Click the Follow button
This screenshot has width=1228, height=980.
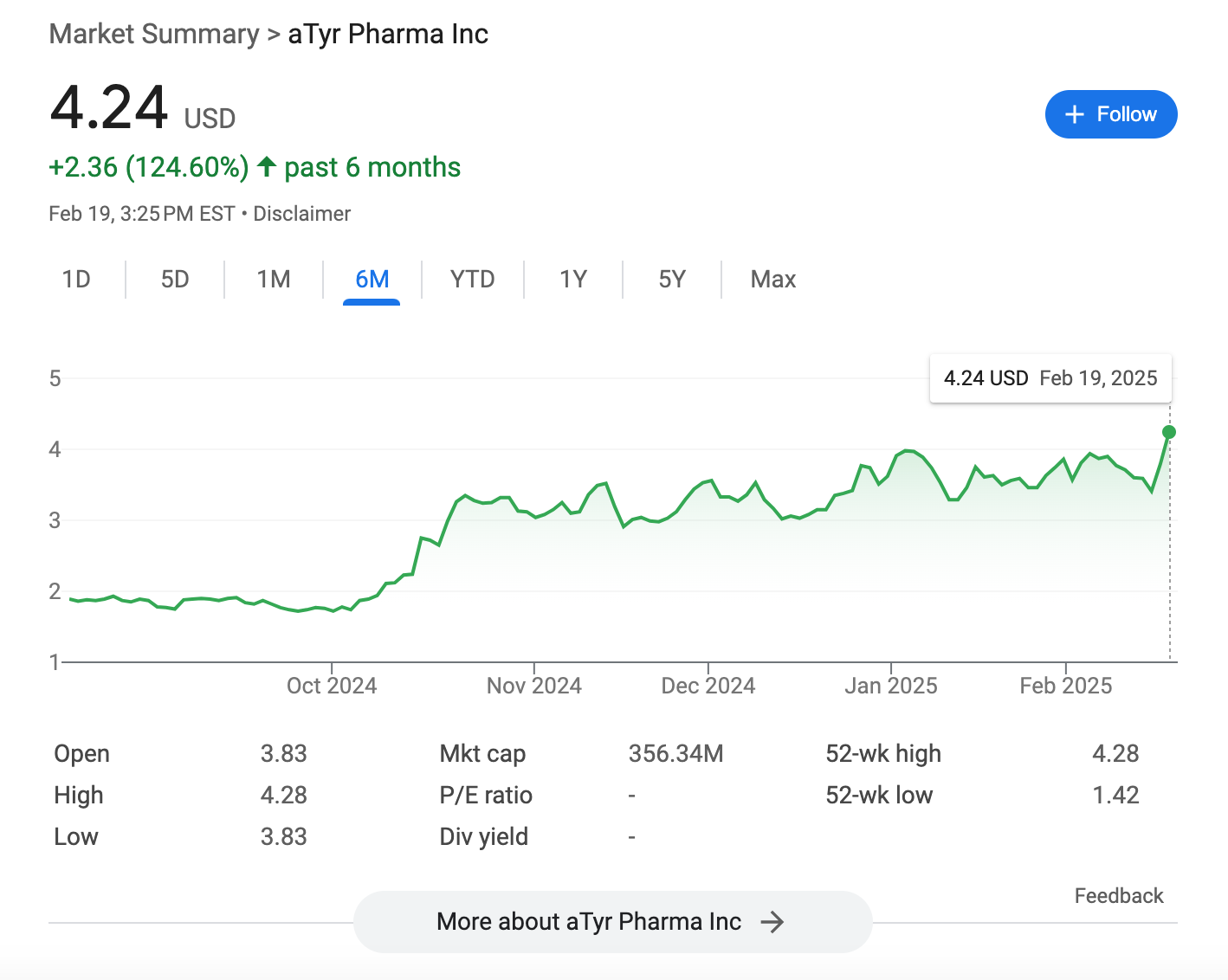1111,114
